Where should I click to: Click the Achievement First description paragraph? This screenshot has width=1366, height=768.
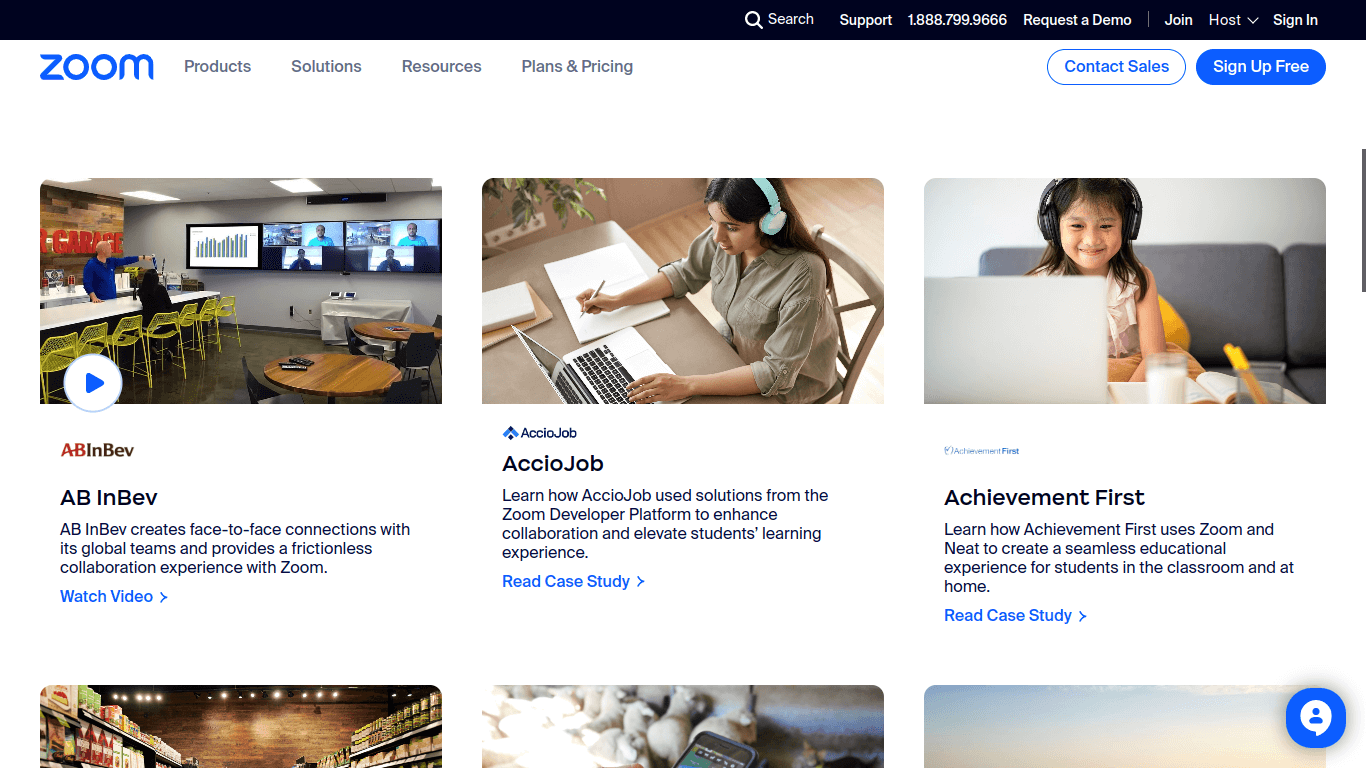1119,558
